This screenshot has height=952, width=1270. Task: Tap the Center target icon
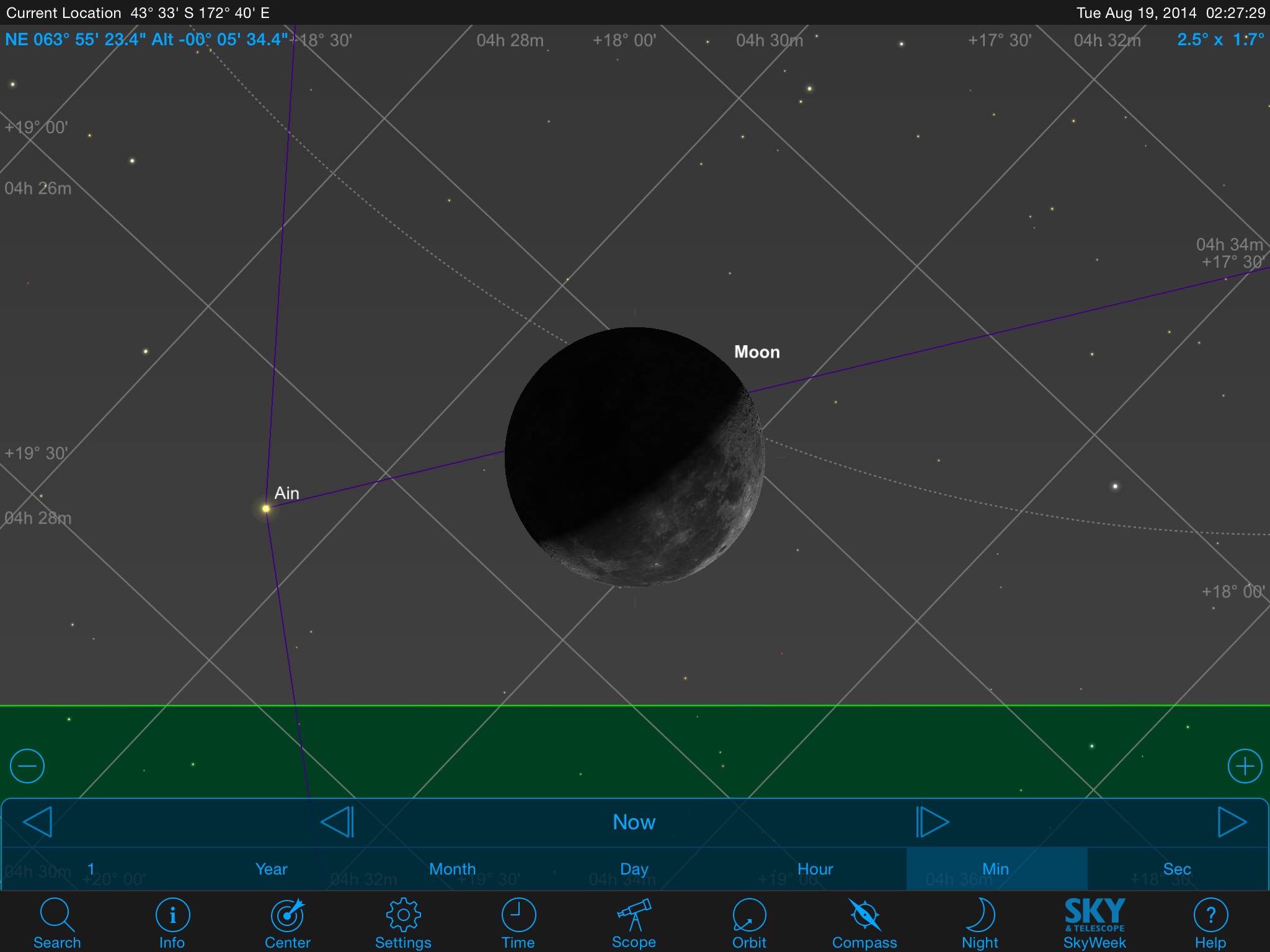point(288,923)
